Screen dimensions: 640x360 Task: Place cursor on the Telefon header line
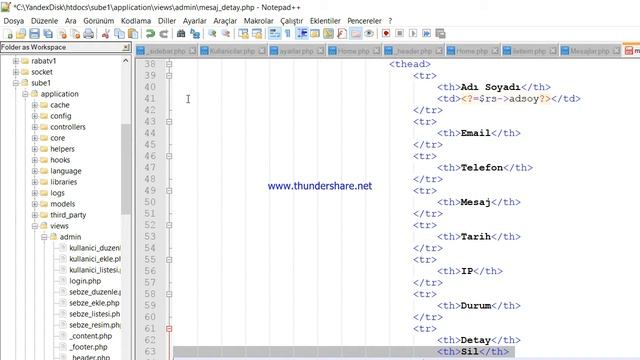click(485, 168)
